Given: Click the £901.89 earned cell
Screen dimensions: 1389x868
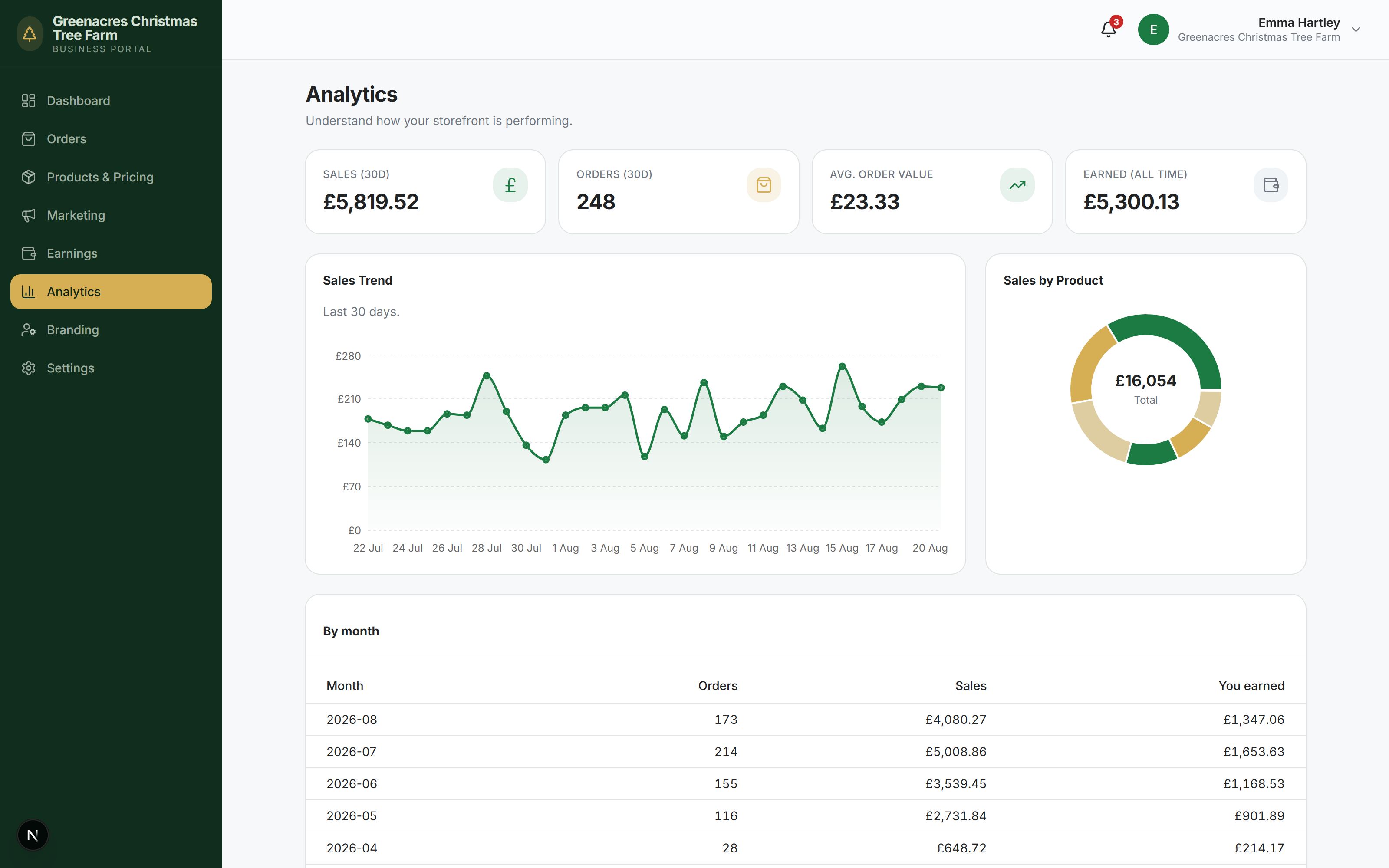Looking at the screenshot, I should coord(1259,816).
